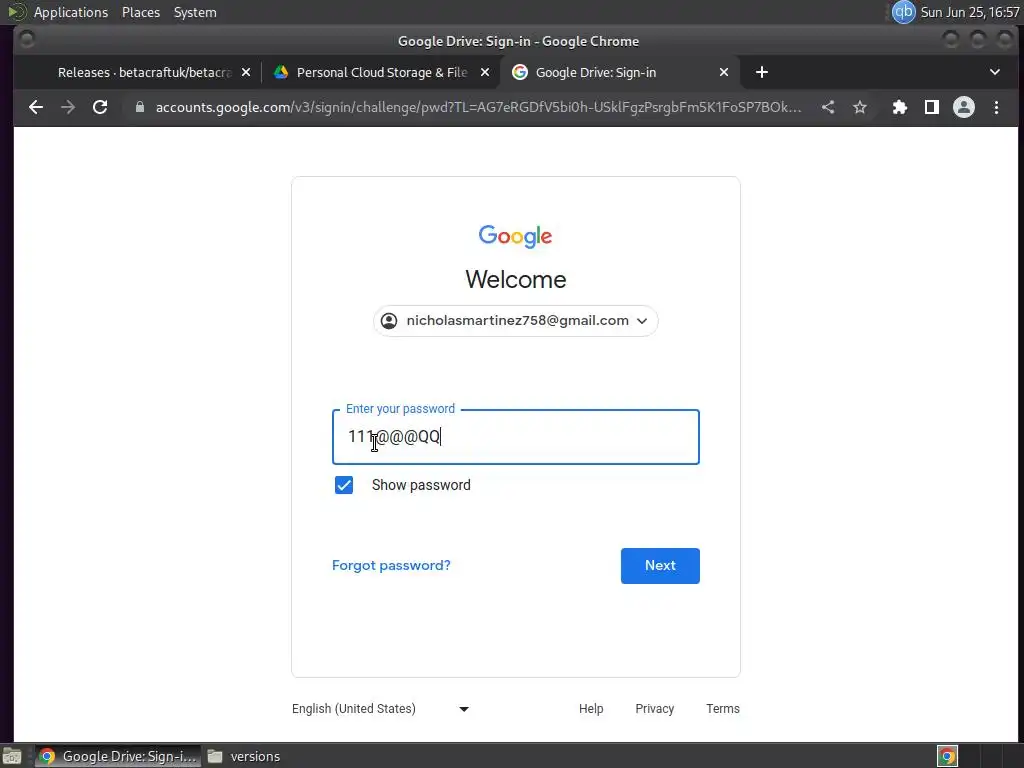The width and height of the screenshot is (1024, 768).
Task: Open the Extensions puzzle icon
Action: click(900, 107)
